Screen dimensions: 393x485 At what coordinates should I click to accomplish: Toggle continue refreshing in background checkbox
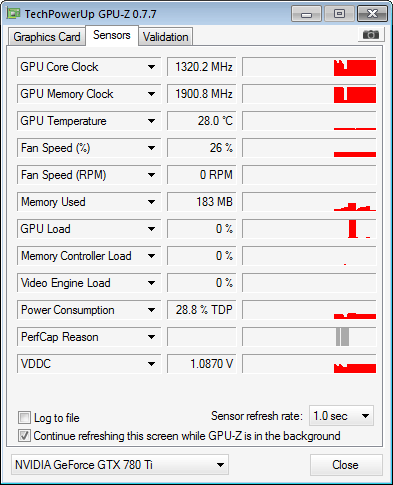[24, 436]
